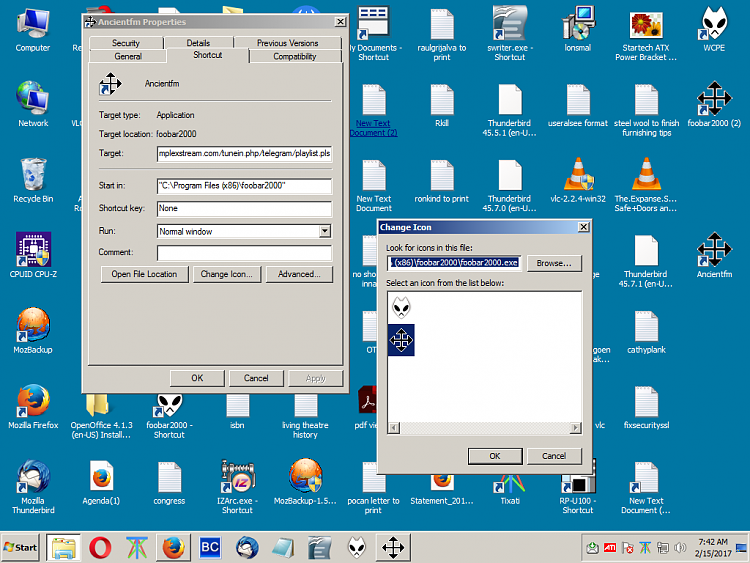Open Startech ATX Power Bracket image file
This screenshot has height=563, width=750.
click(646, 34)
